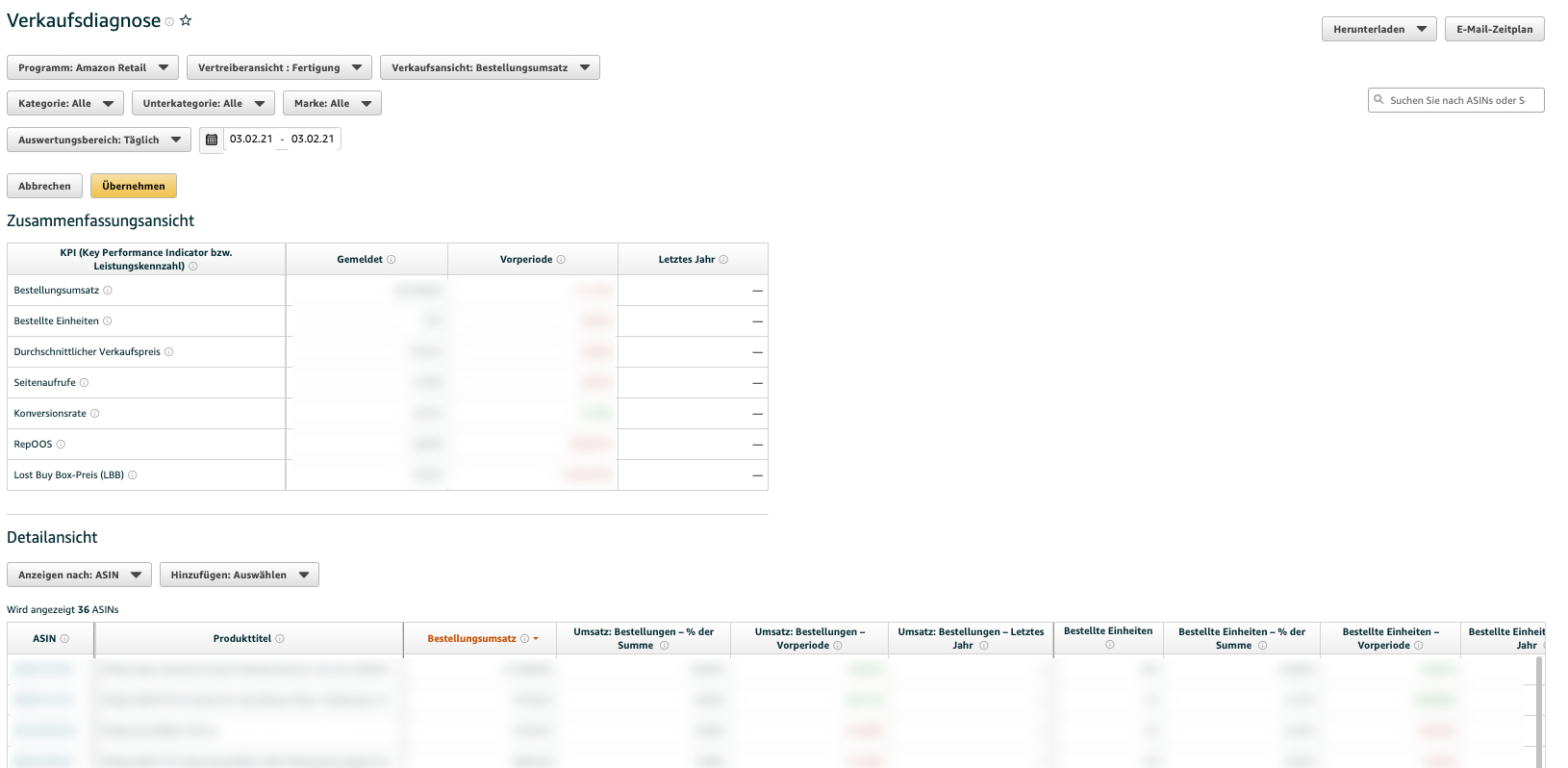Viewport: 1568px width, 768px height.
Task: Click the search magnifier icon in ASIN search
Action: click(x=1378, y=100)
